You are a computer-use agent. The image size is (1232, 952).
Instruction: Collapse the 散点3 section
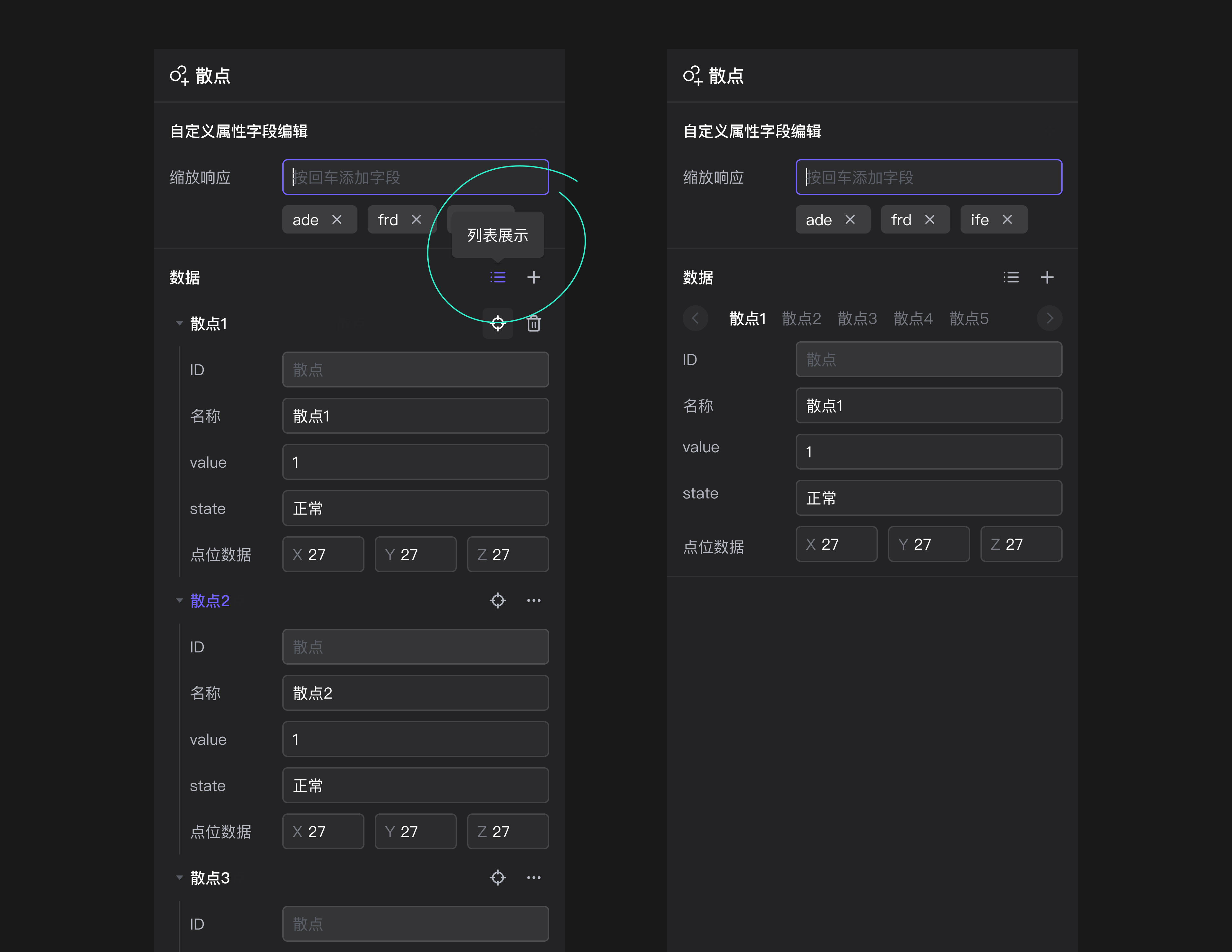coord(179,878)
